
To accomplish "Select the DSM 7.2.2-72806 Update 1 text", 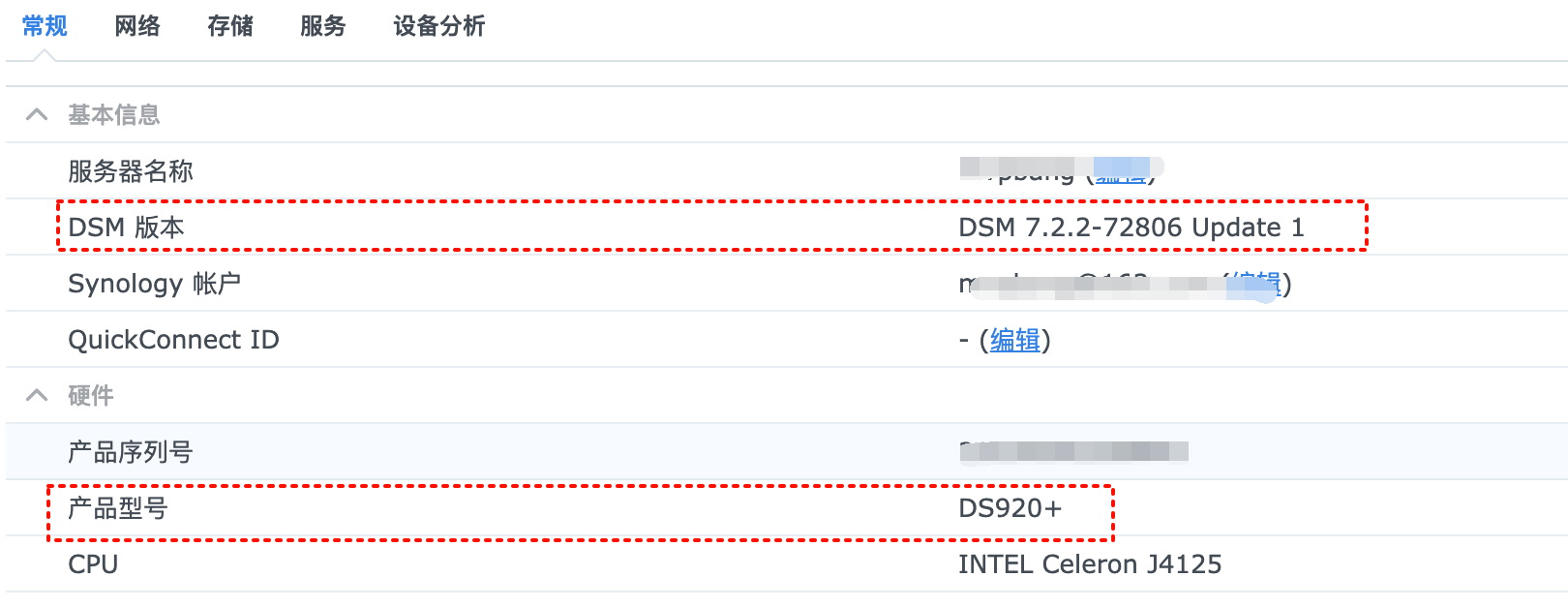I will (x=1131, y=228).
